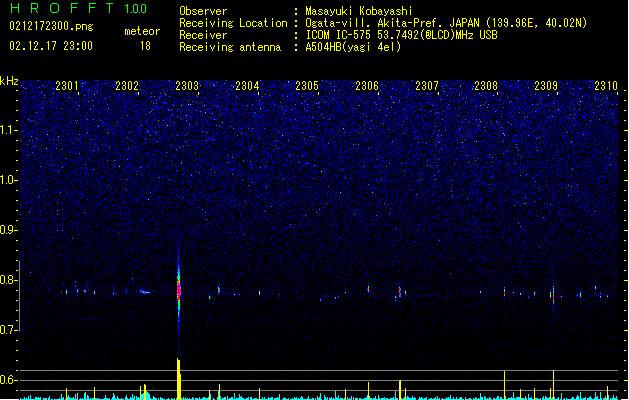Click the 'Observer' field label
The height and width of the screenshot is (400, 629).
pyautogui.click(x=203, y=11)
